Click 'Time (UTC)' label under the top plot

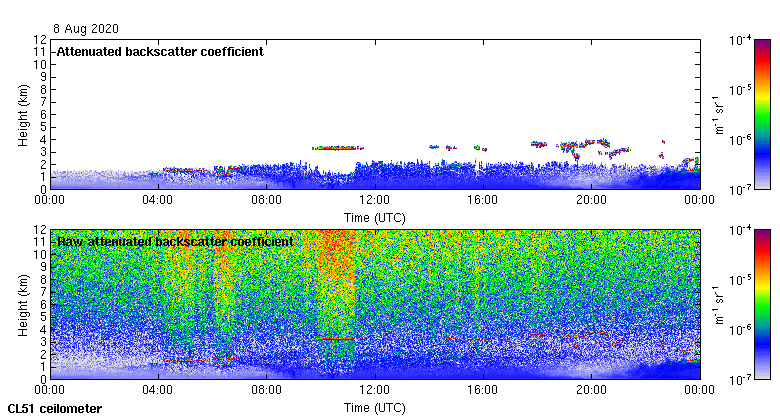(375, 218)
